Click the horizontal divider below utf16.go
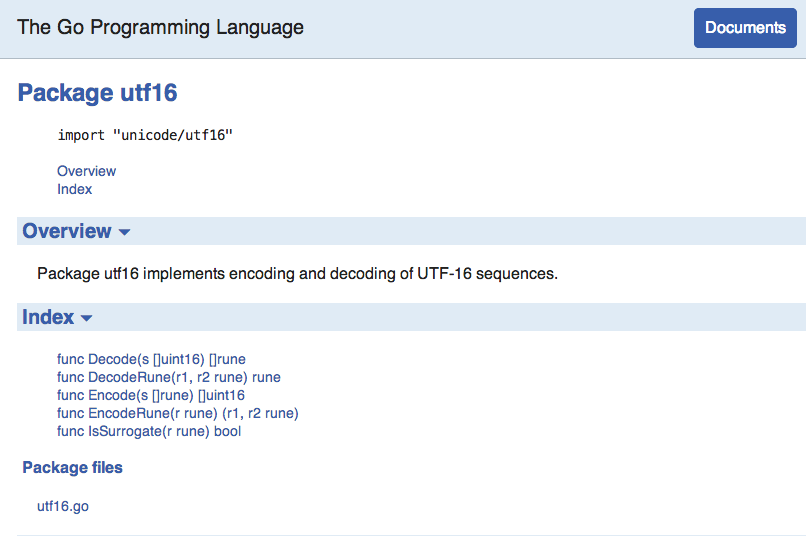This screenshot has width=806, height=536. (x=400, y=534)
